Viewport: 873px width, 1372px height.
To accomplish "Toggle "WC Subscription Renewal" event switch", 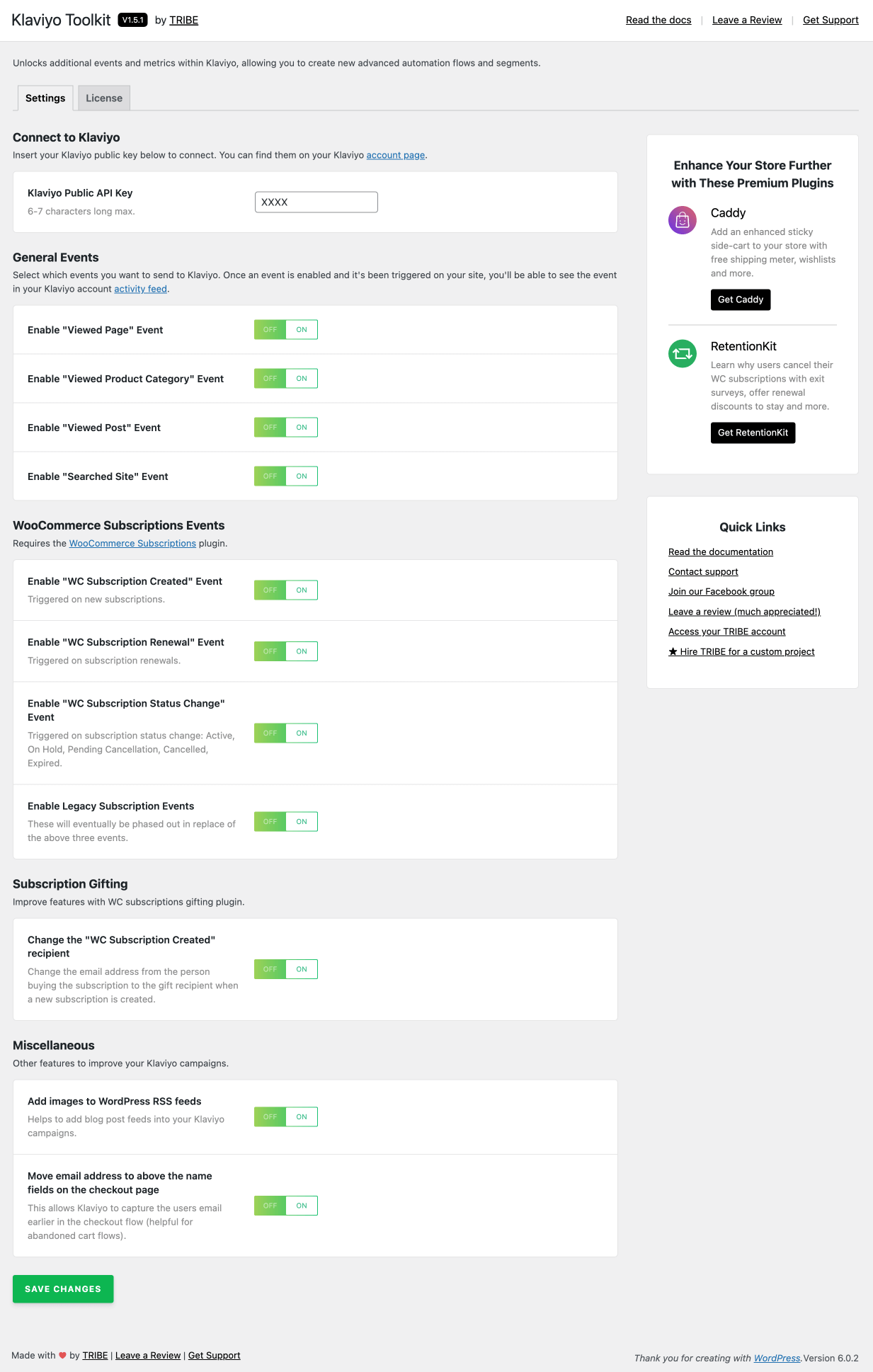I will click(286, 651).
